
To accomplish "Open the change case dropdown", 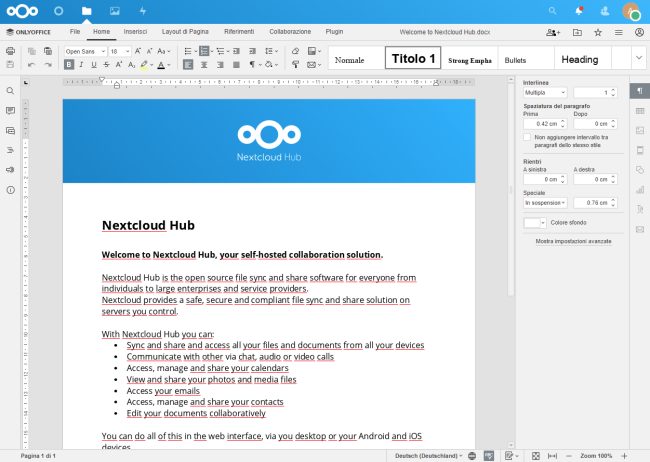I will [164, 51].
